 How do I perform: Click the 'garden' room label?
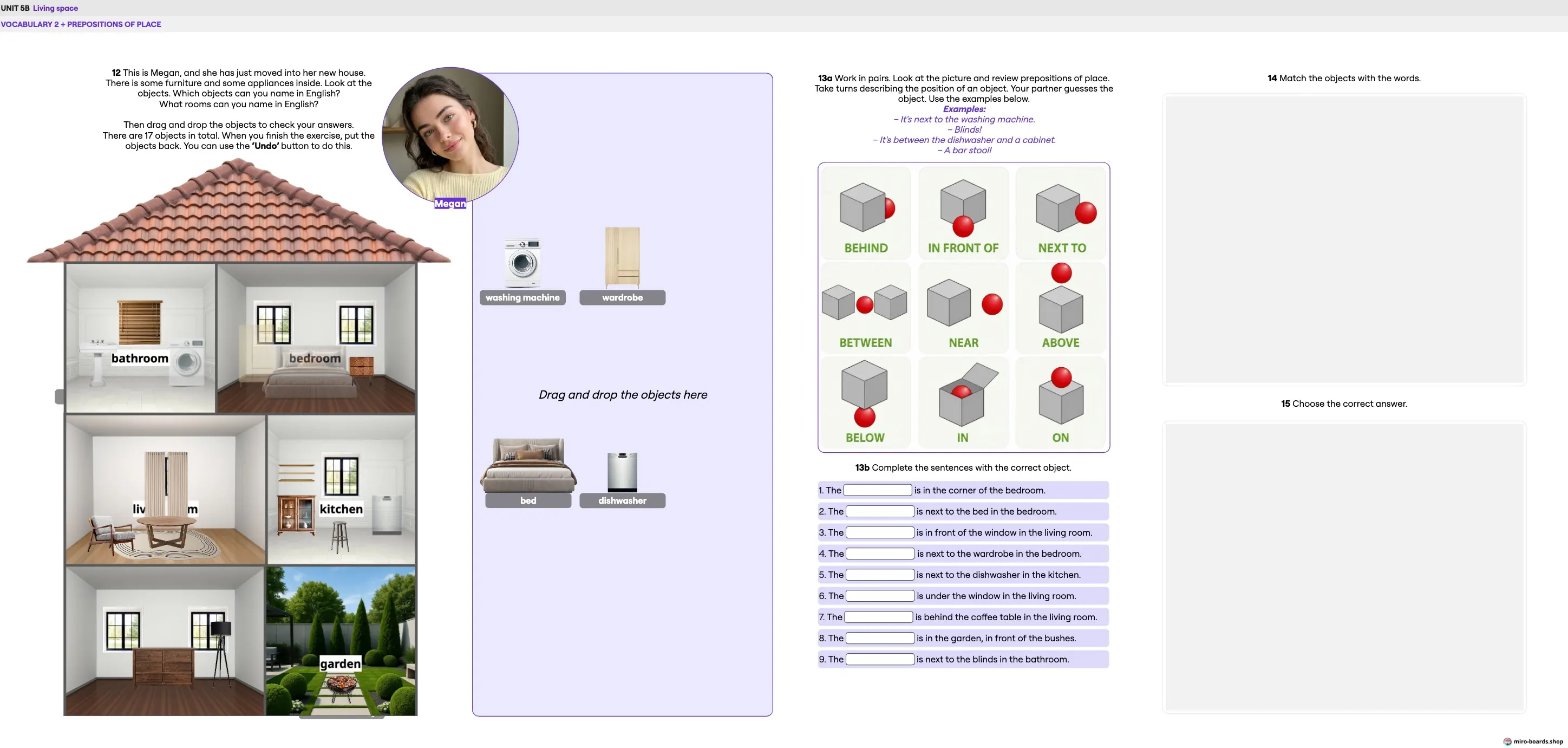(x=340, y=664)
